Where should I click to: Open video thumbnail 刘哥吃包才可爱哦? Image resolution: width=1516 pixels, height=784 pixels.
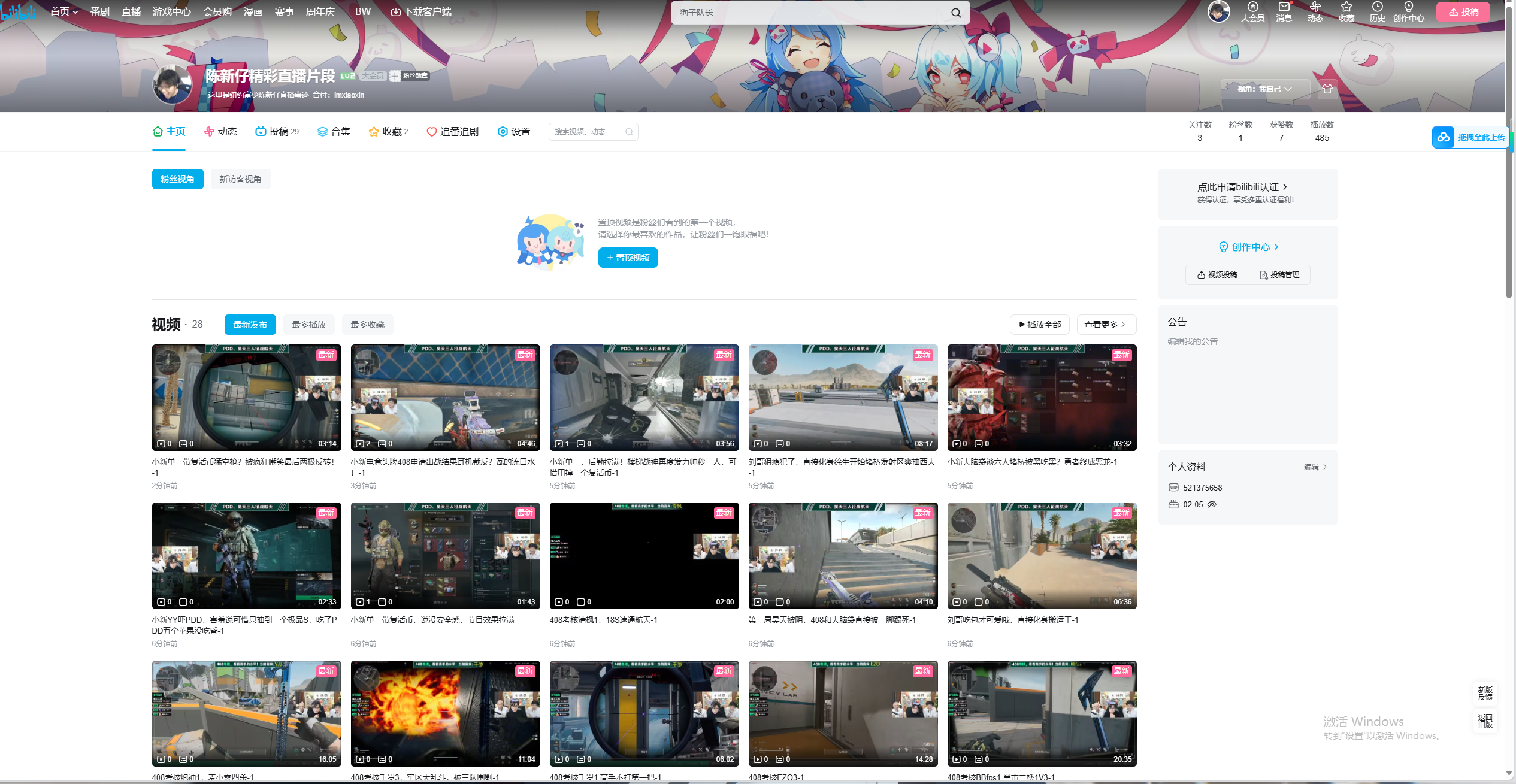point(1042,555)
